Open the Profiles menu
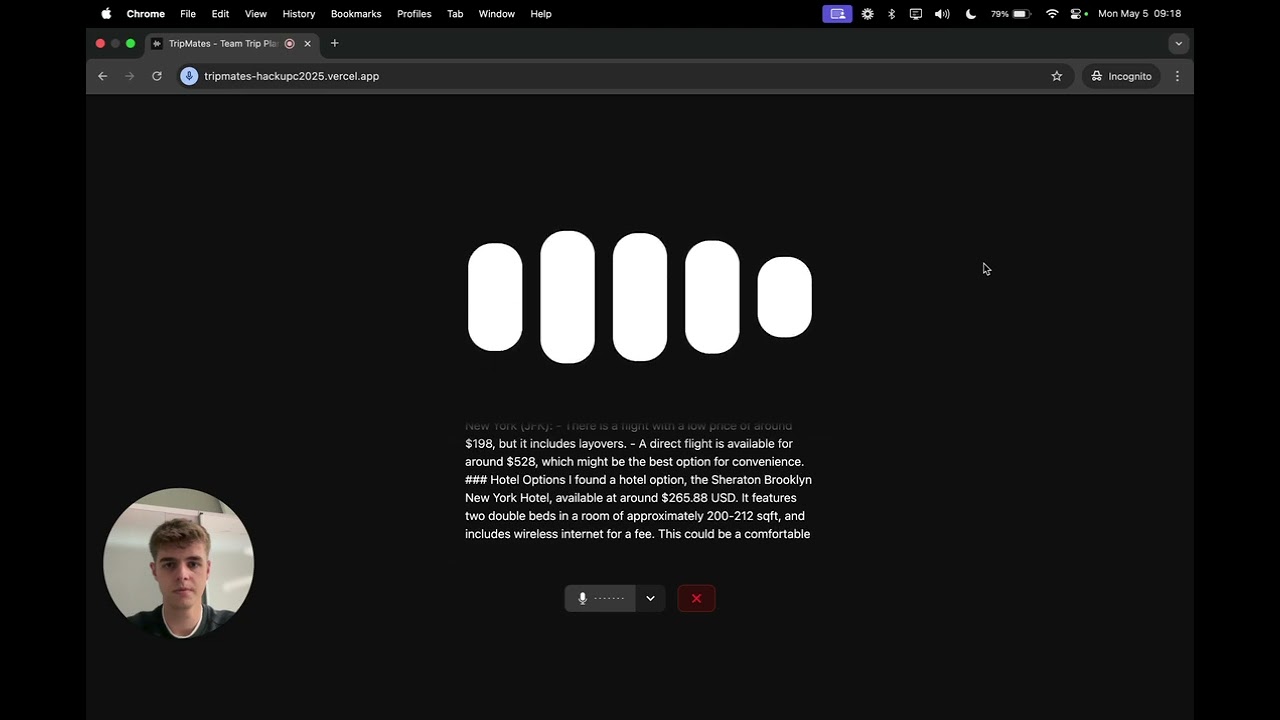1280x720 pixels. 414,14
